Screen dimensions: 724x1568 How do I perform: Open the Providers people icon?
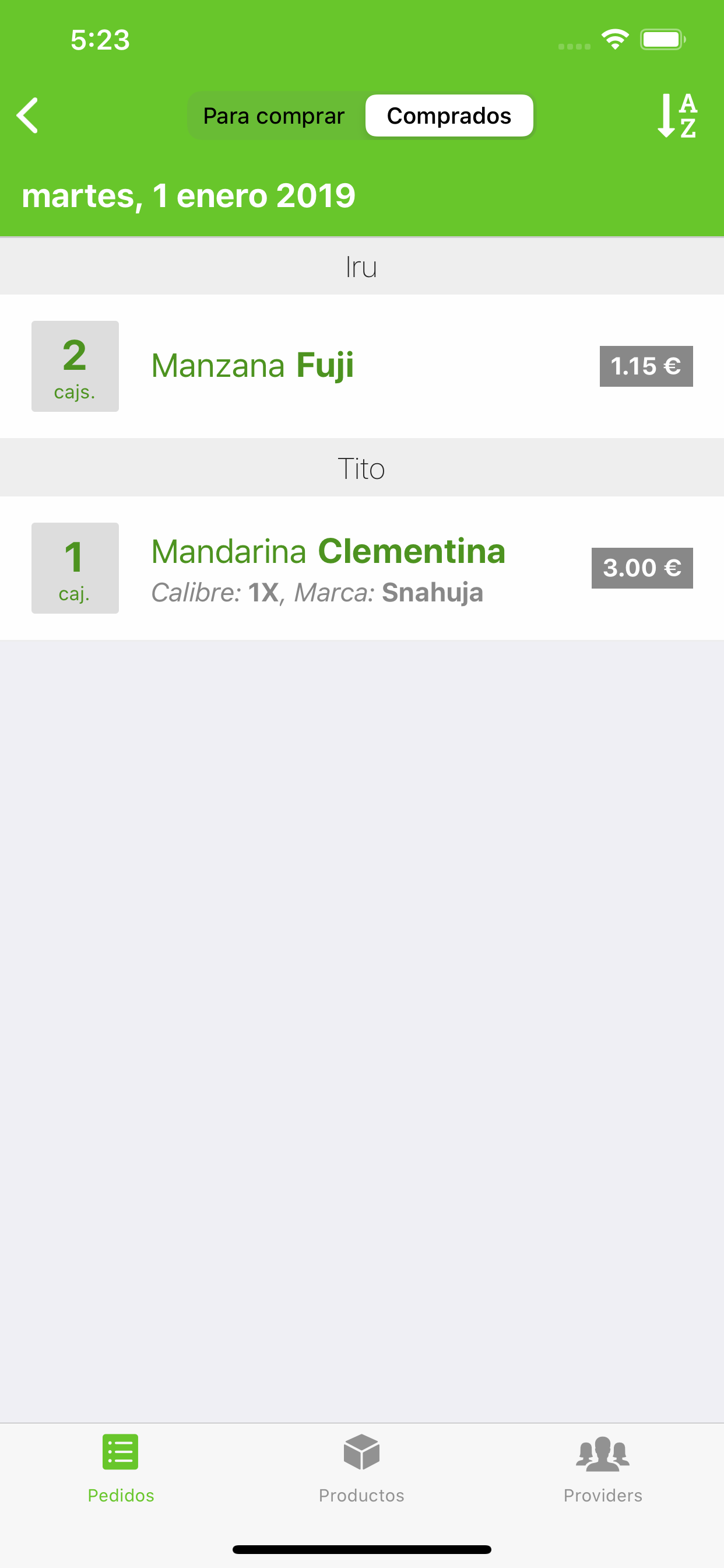click(602, 1454)
